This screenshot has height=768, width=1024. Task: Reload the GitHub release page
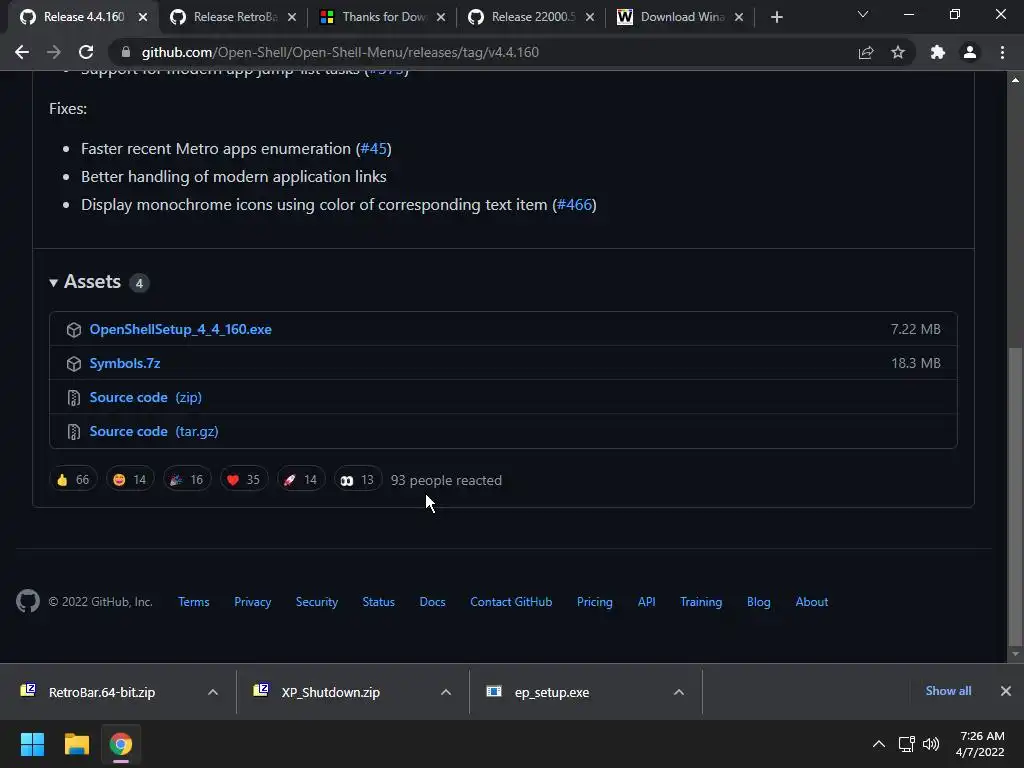(x=86, y=52)
